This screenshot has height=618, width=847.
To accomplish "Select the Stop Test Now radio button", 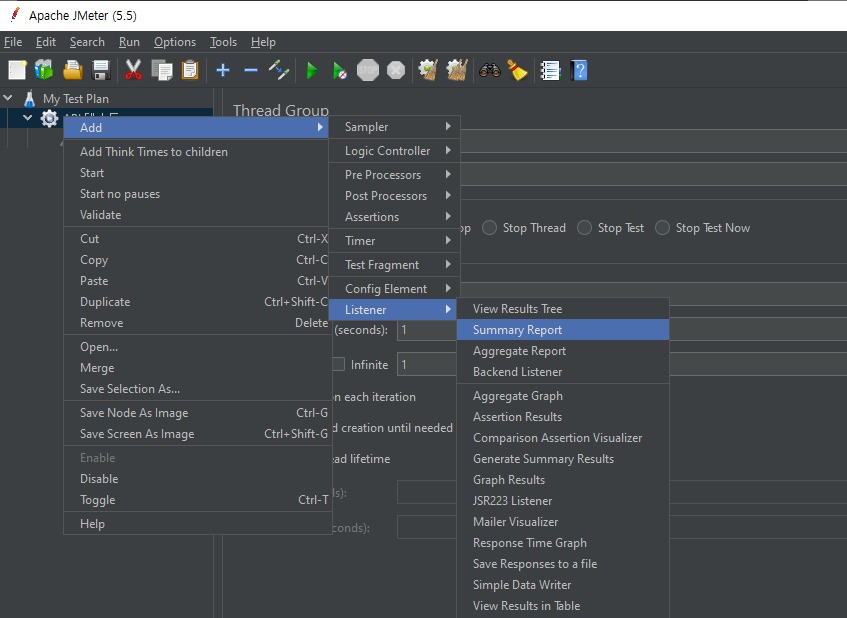I will click(662, 227).
